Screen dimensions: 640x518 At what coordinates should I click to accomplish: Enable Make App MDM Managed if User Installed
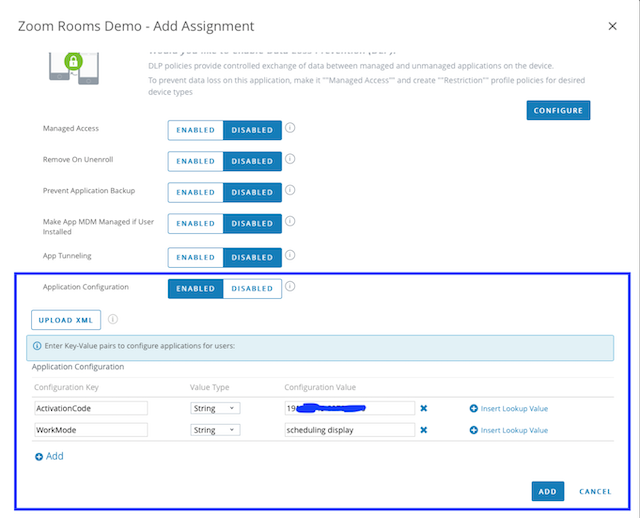click(x=196, y=223)
